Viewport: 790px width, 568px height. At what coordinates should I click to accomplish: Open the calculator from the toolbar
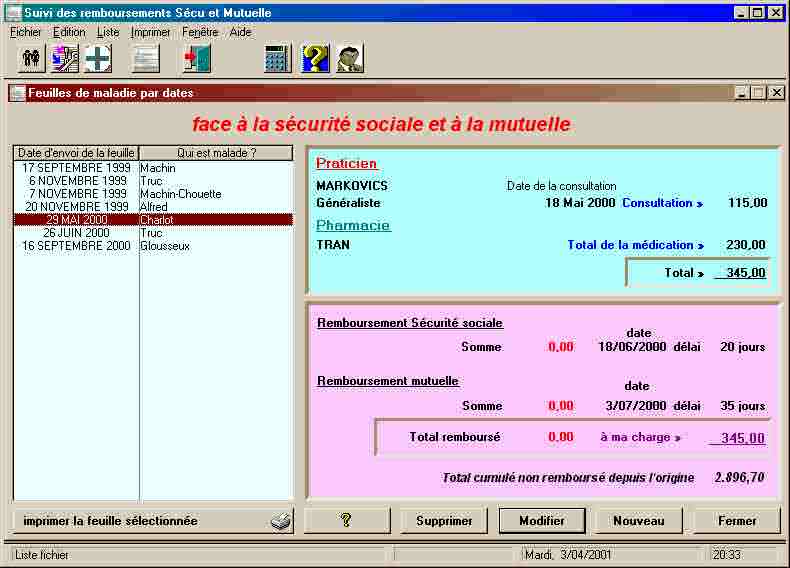(278, 58)
